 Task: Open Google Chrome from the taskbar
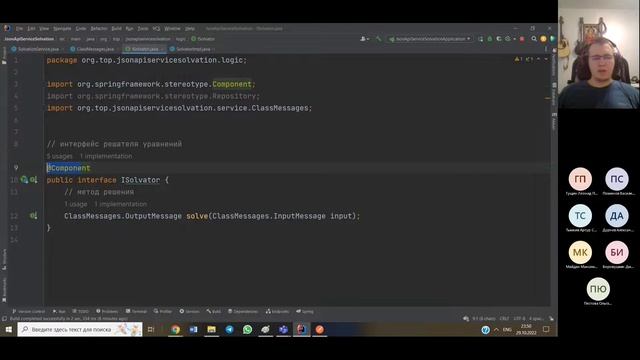[x=176, y=329]
